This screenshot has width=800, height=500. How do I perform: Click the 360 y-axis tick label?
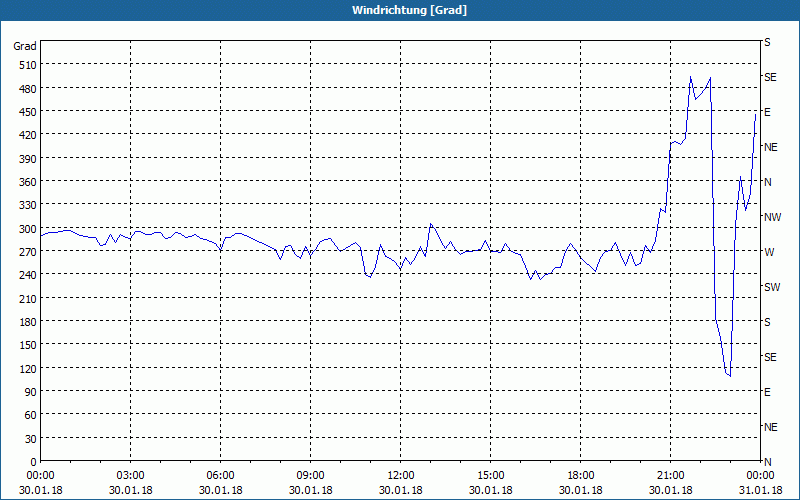28,182
